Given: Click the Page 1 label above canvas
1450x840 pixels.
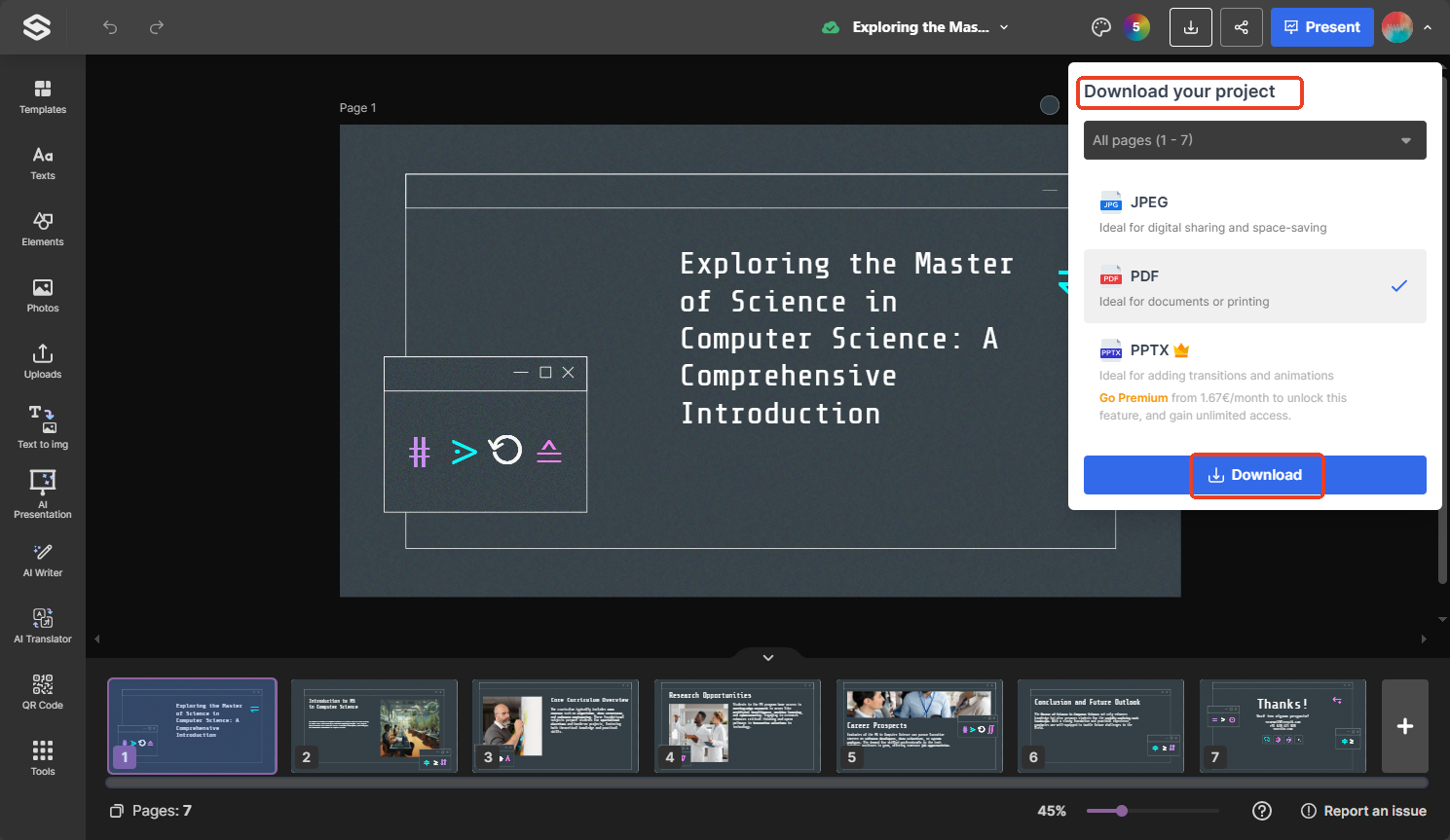Looking at the screenshot, I should click(357, 108).
